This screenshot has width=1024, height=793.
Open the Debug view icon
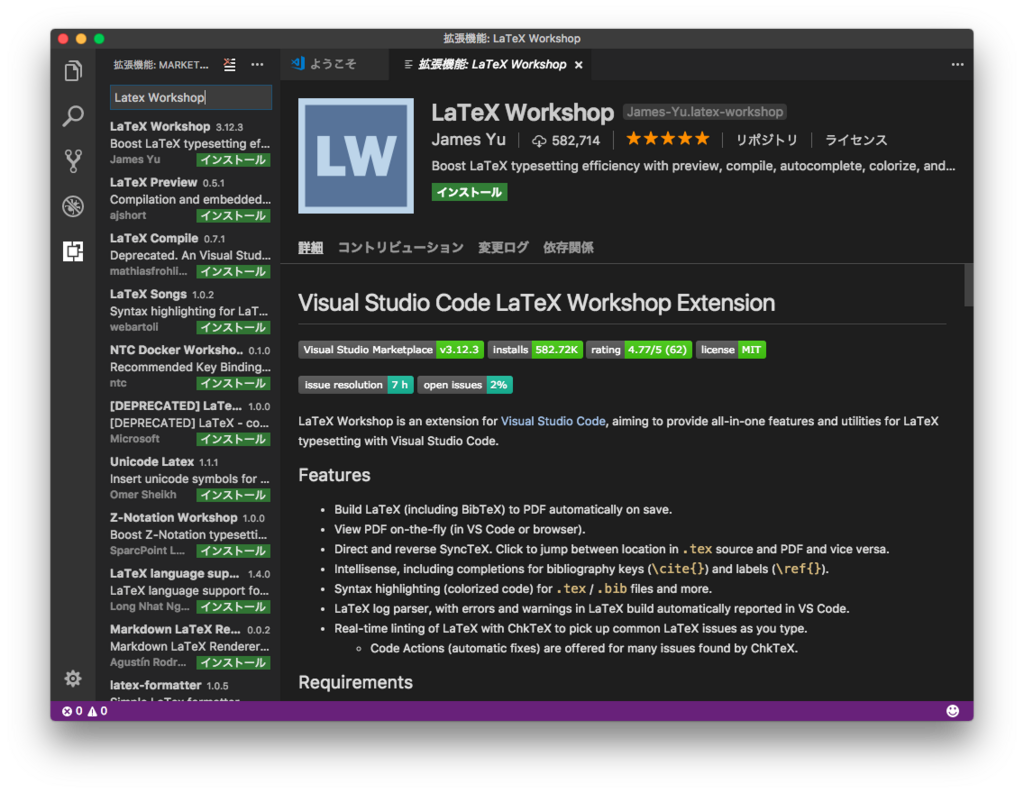(x=73, y=206)
